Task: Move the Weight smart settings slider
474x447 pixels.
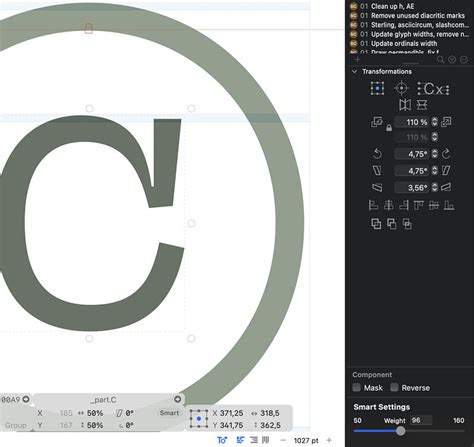Action: point(401,431)
